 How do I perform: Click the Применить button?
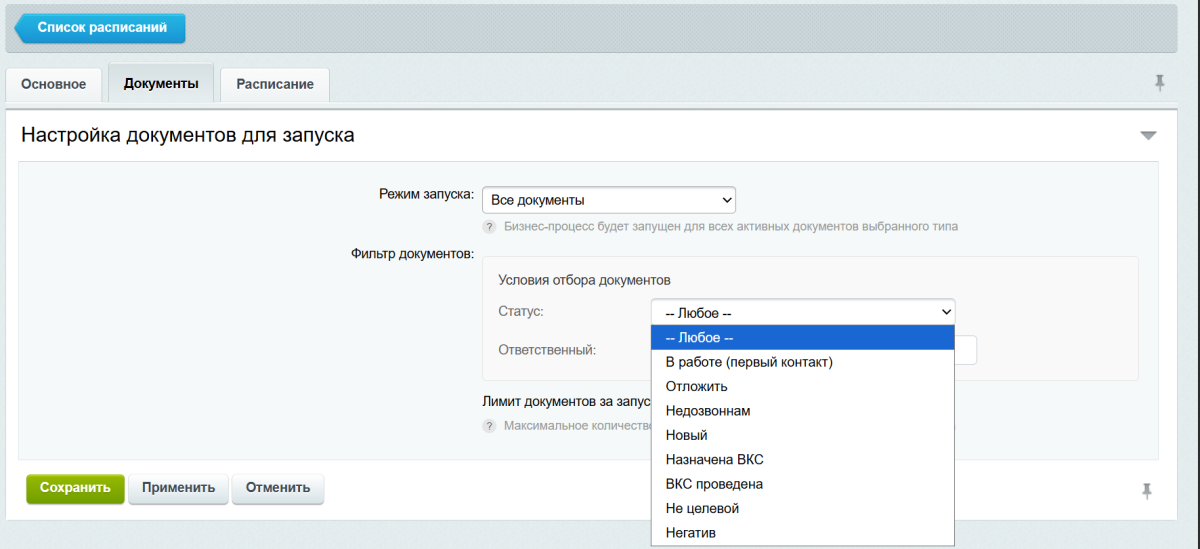click(x=179, y=489)
